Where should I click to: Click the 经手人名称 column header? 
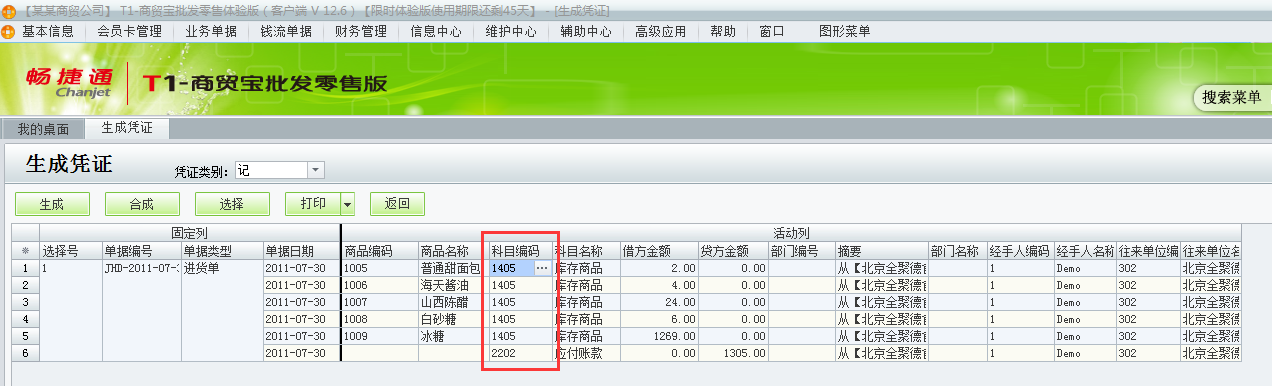pos(1085,250)
